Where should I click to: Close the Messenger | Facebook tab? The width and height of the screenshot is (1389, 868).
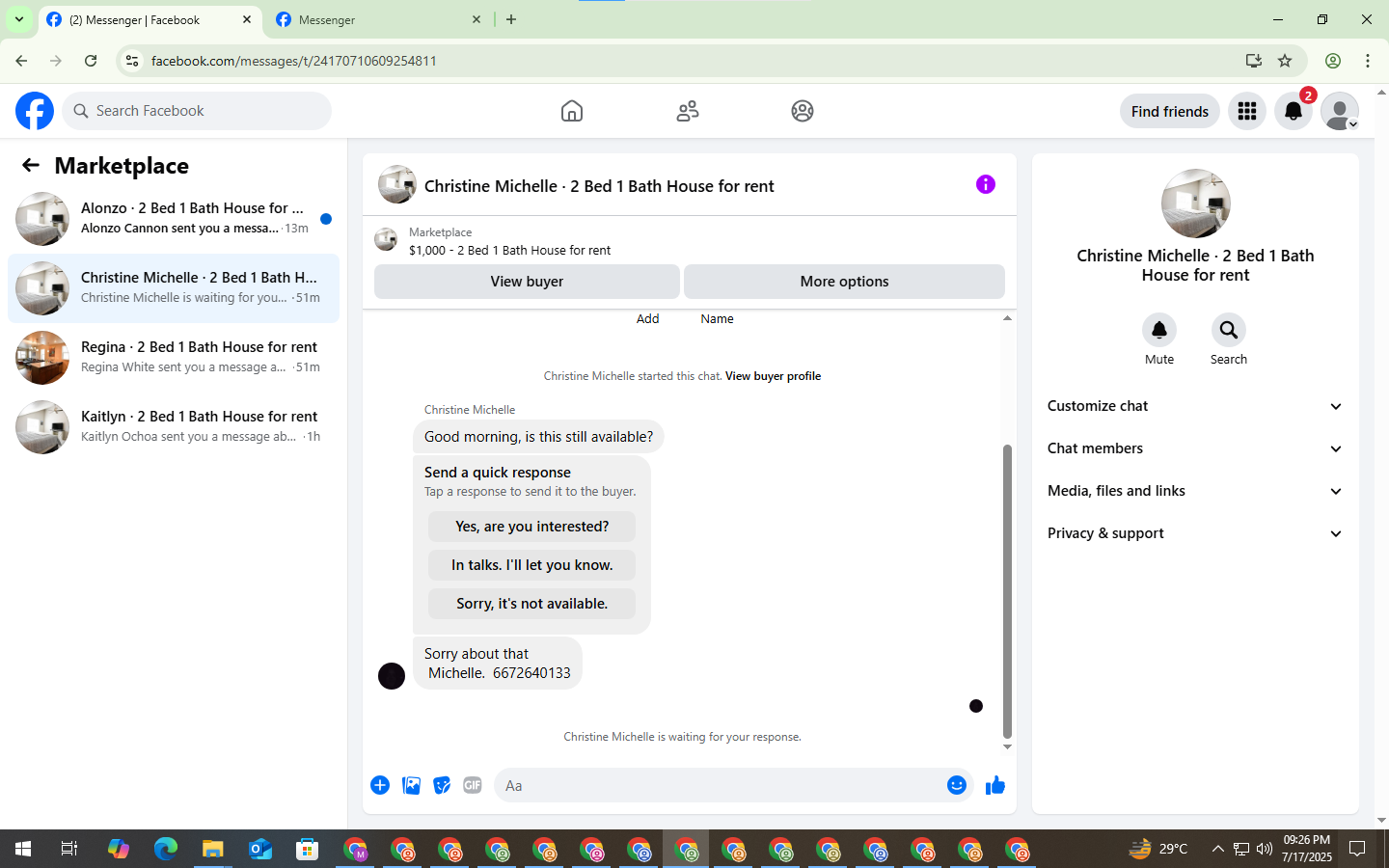(x=247, y=19)
